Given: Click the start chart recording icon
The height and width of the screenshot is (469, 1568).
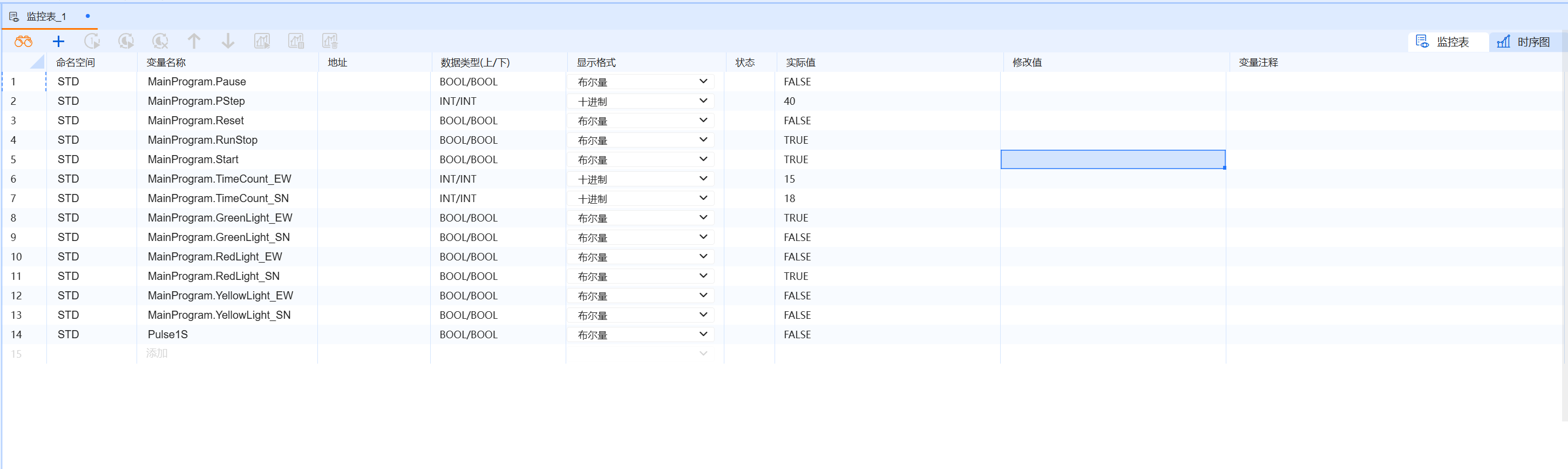Looking at the screenshot, I should 262,42.
